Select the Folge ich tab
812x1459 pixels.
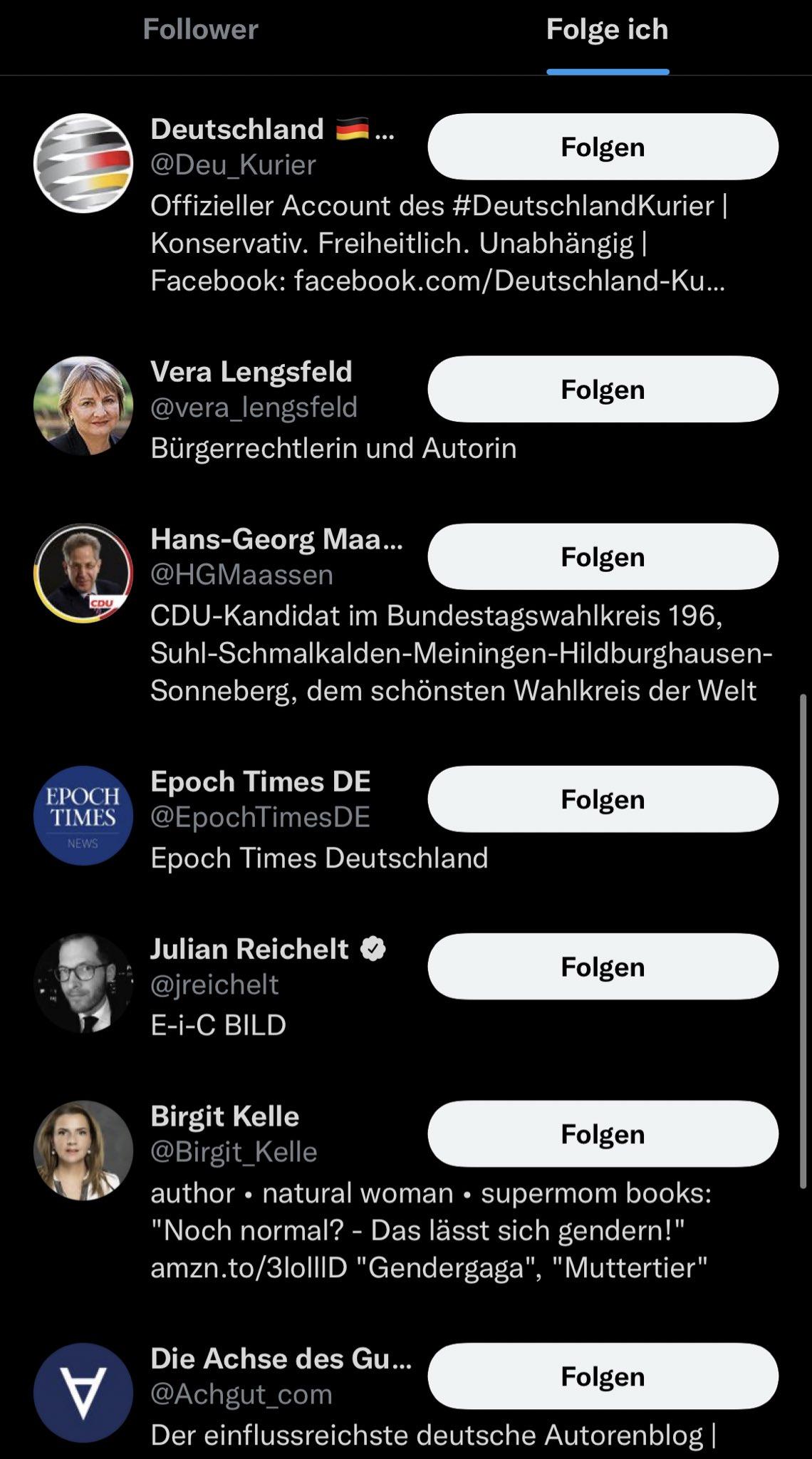[607, 30]
